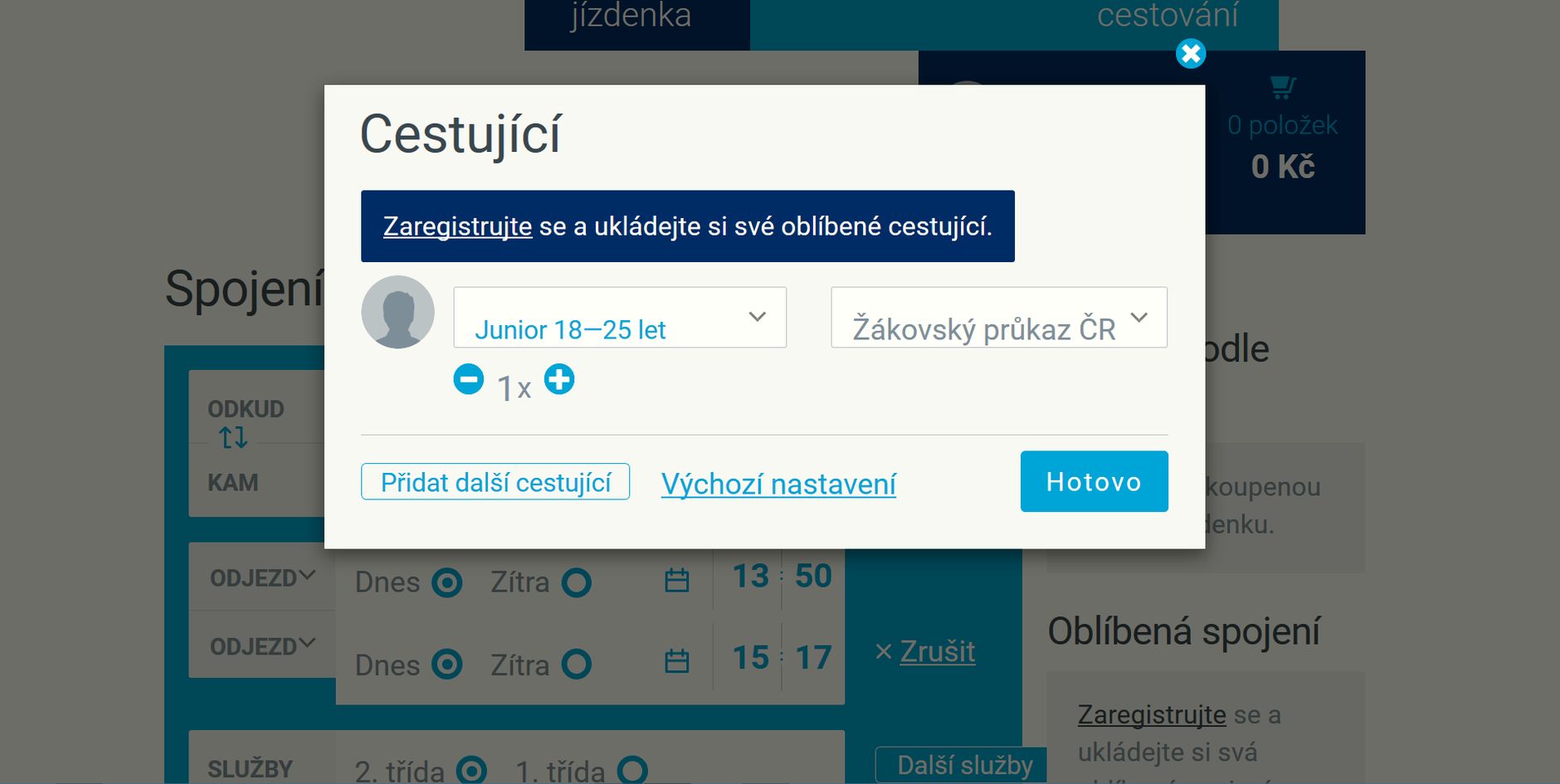Click Hotovo button
Viewport: 1560px width, 784px height.
1094,481
